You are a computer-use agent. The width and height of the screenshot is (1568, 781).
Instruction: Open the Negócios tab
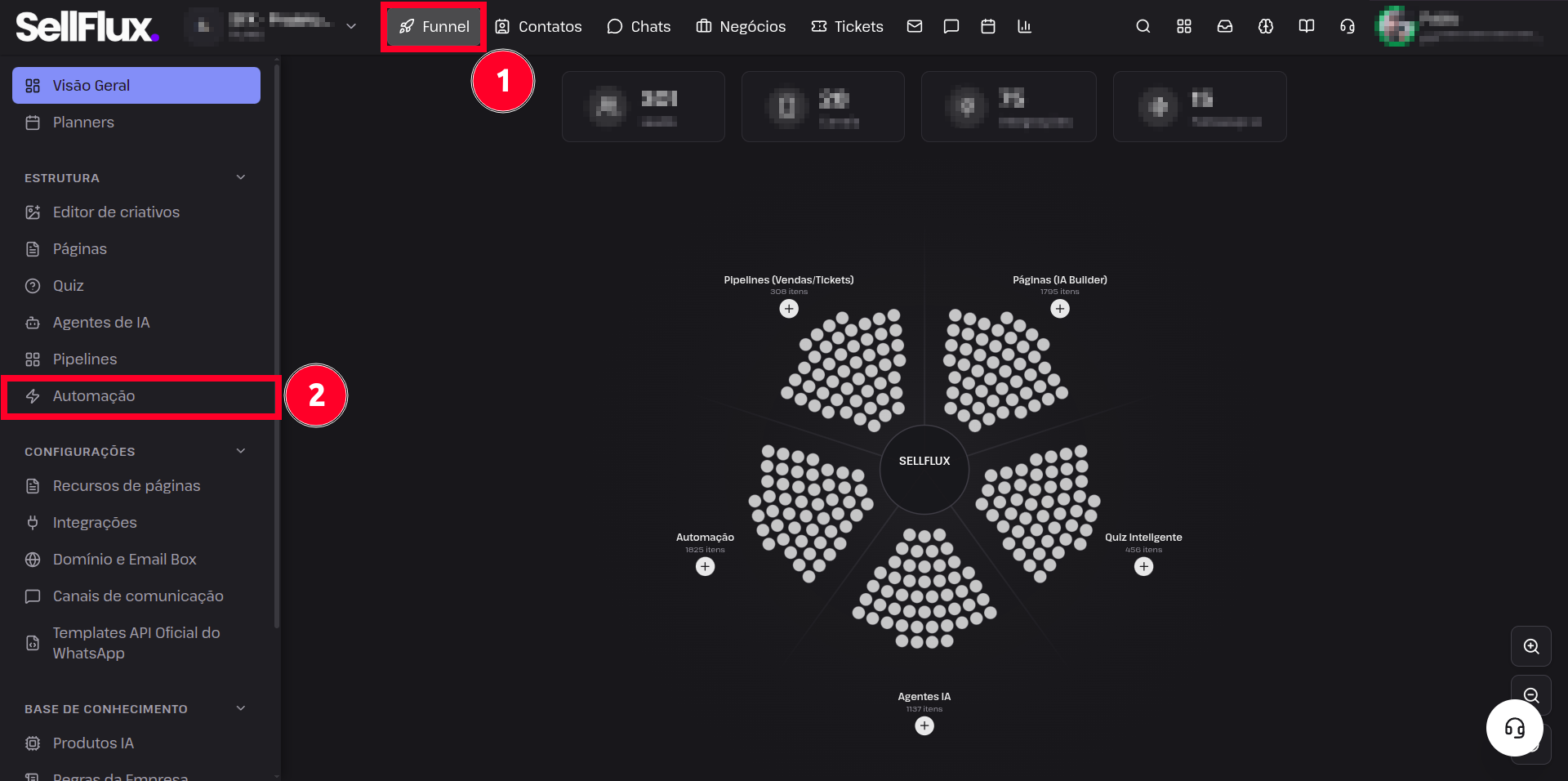741,27
